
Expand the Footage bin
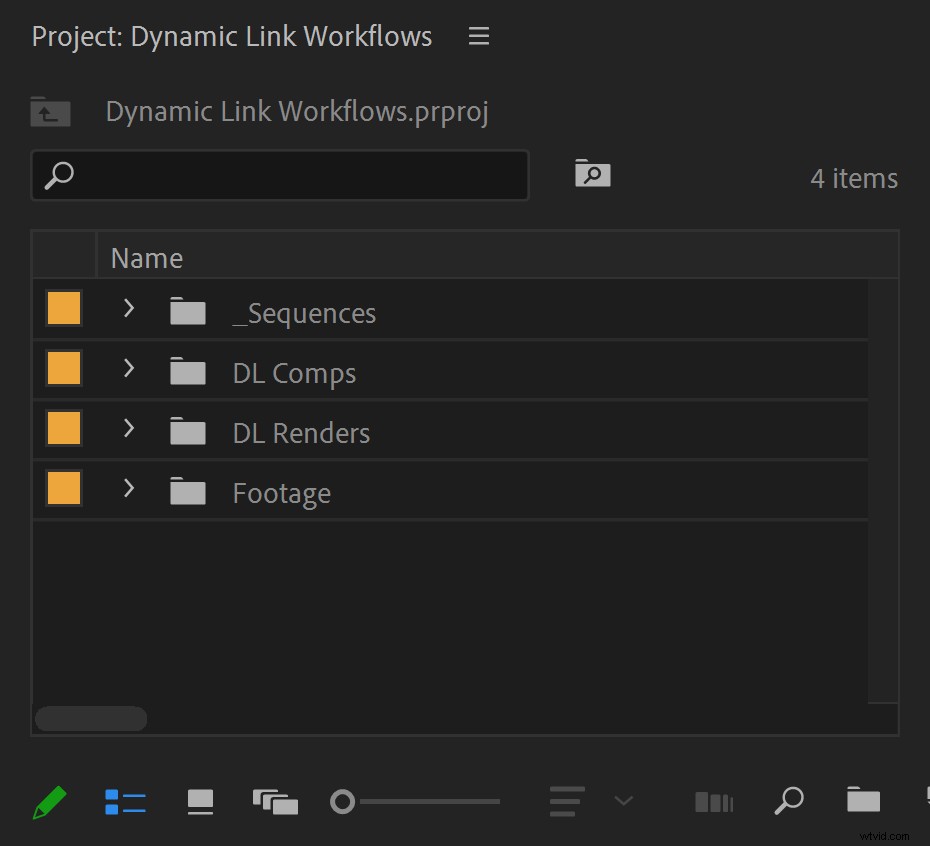129,489
